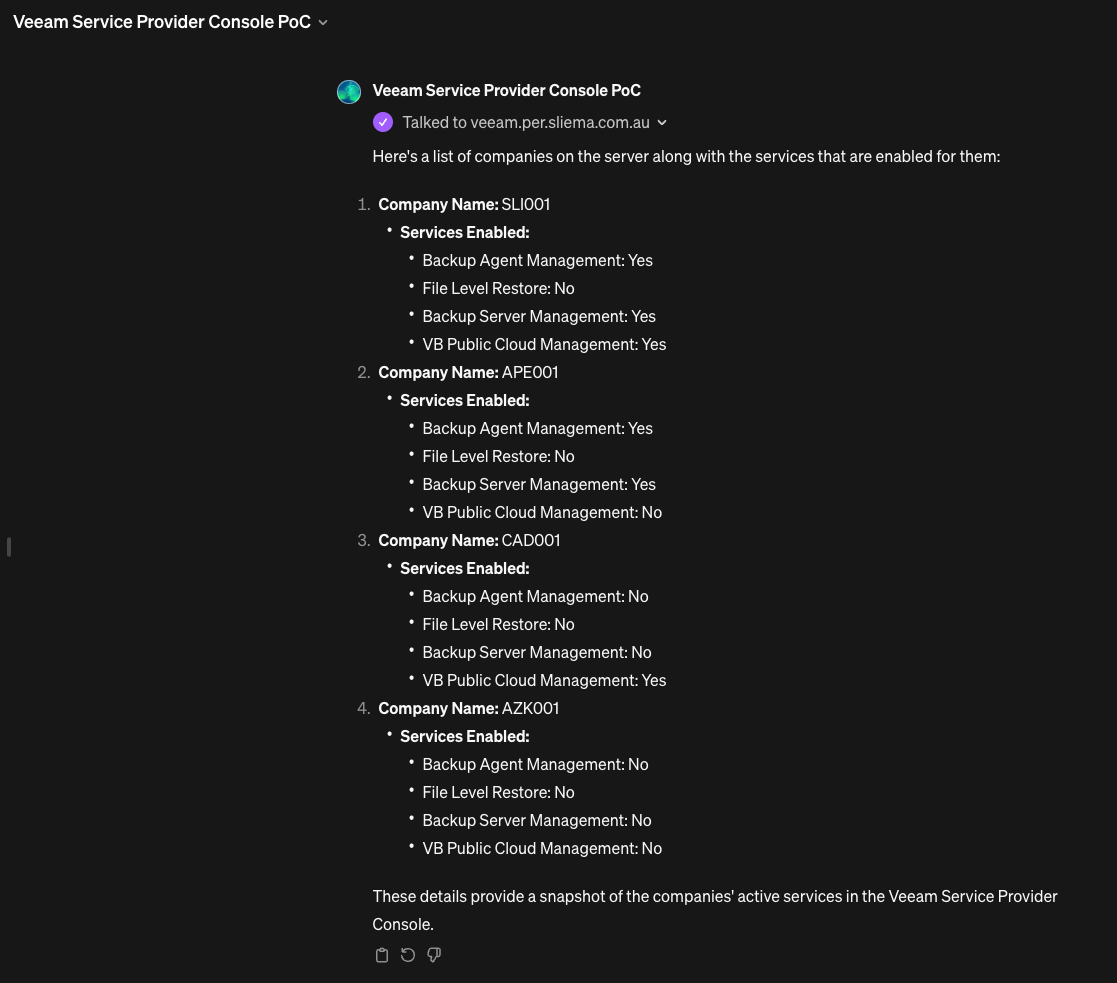Click company name CAD001
The image size is (1117, 983).
(530, 540)
